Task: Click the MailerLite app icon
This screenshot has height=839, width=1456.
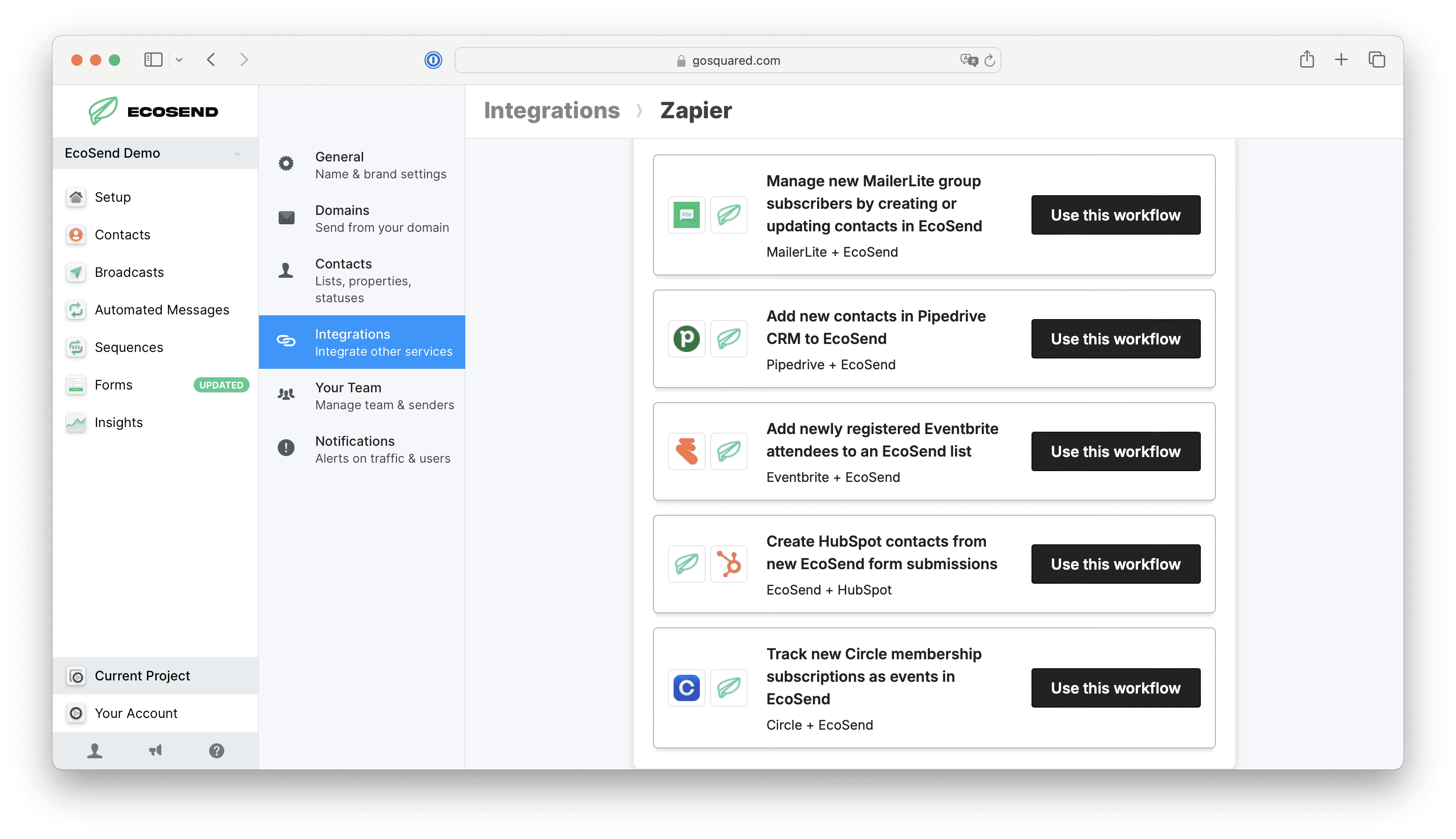Action: point(687,215)
